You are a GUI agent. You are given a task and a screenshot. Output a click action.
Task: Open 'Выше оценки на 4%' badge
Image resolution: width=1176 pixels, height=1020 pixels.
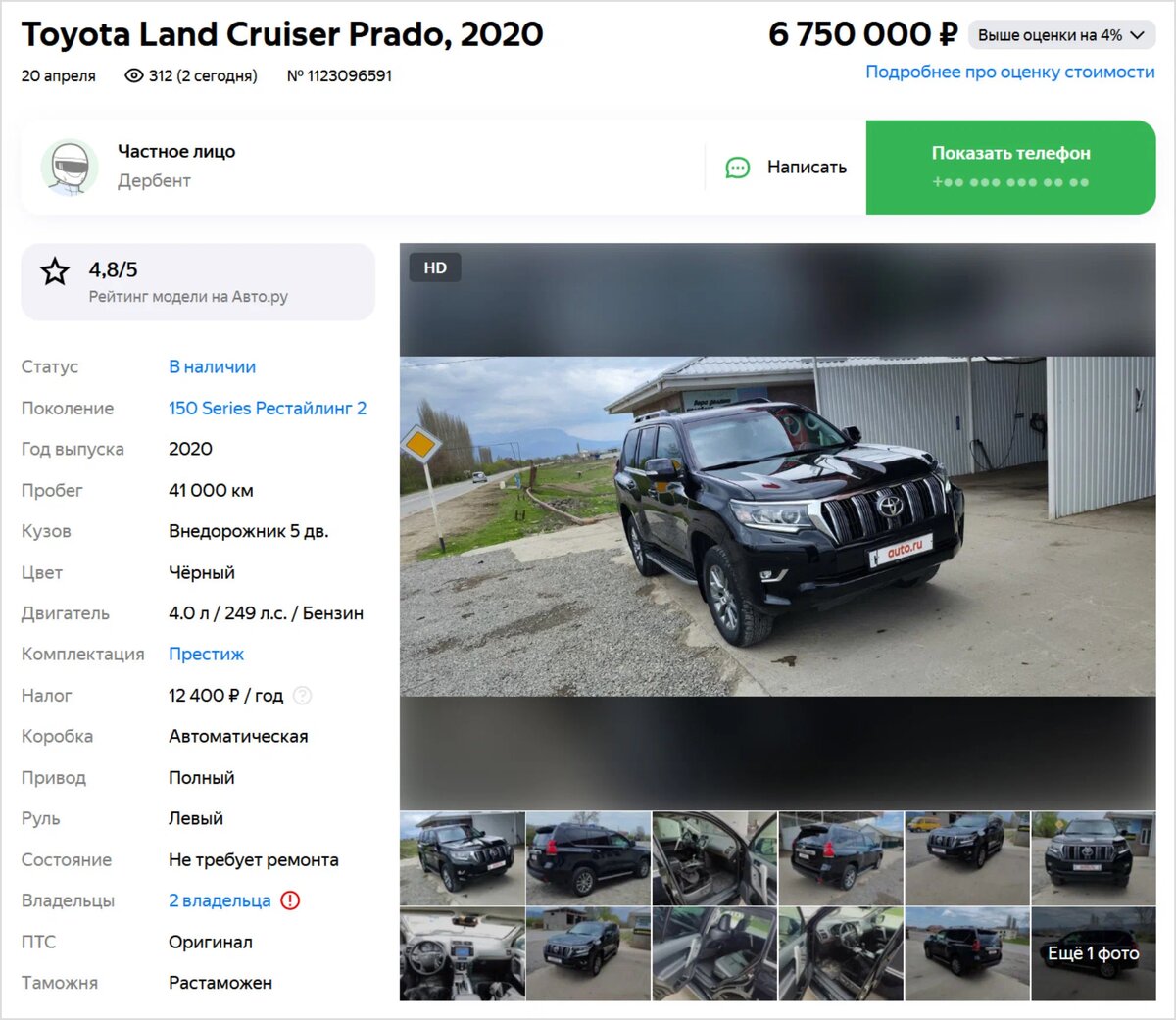[x=1061, y=35]
